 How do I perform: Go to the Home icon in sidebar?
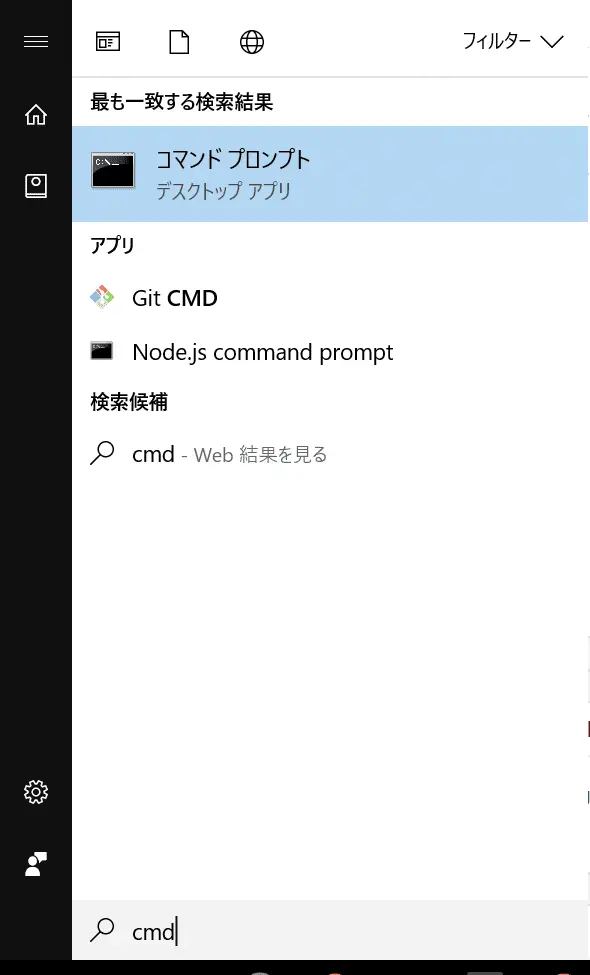pos(35,114)
